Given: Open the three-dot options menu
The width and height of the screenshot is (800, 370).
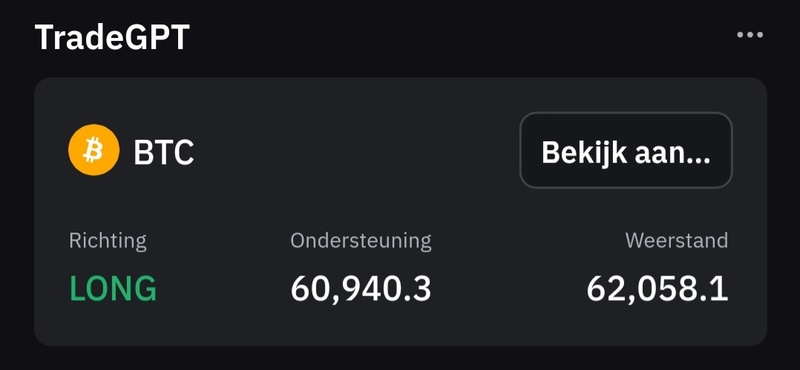Looking at the screenshot, I should 750,35.
